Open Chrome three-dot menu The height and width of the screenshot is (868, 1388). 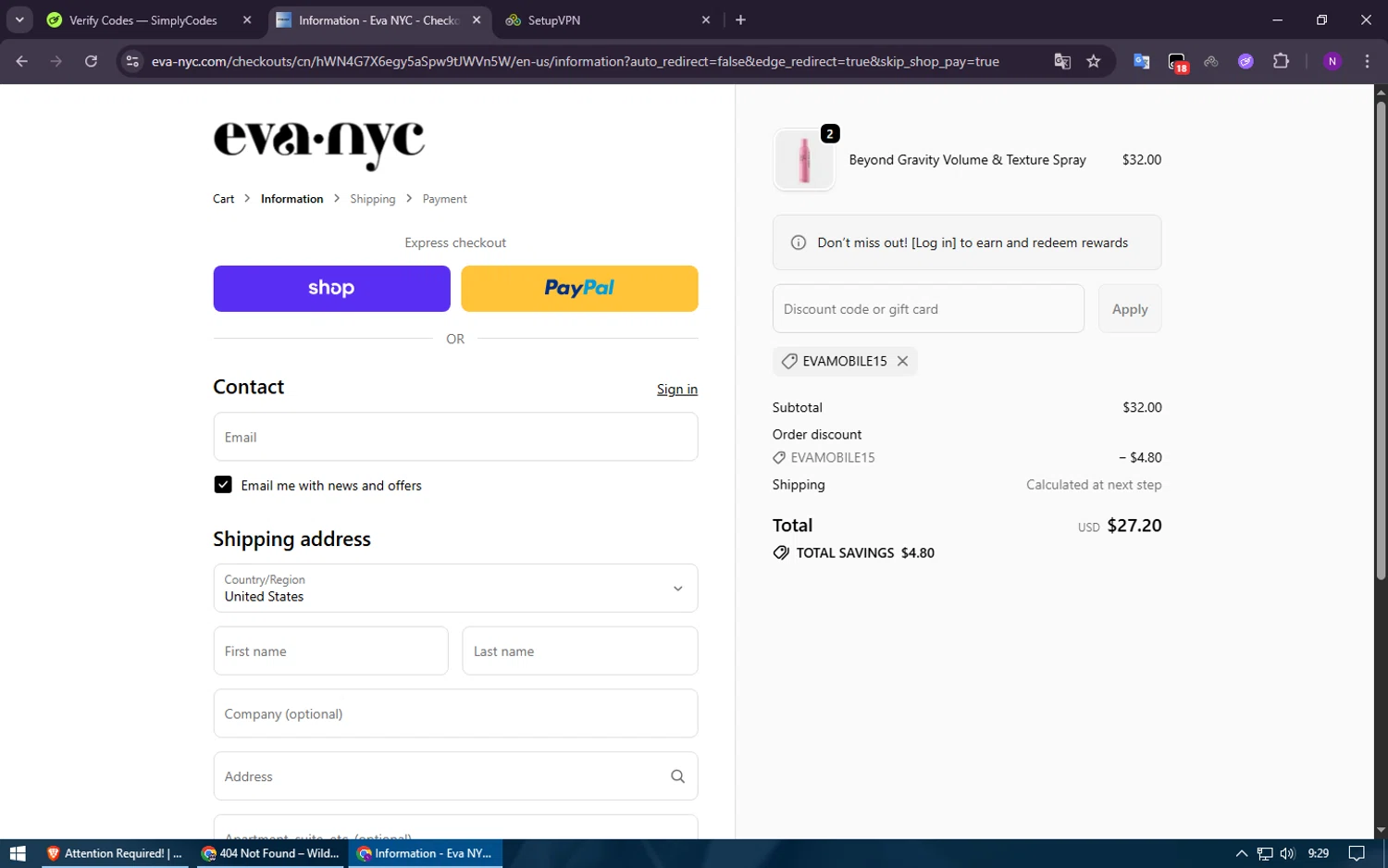click(1367, 61)
